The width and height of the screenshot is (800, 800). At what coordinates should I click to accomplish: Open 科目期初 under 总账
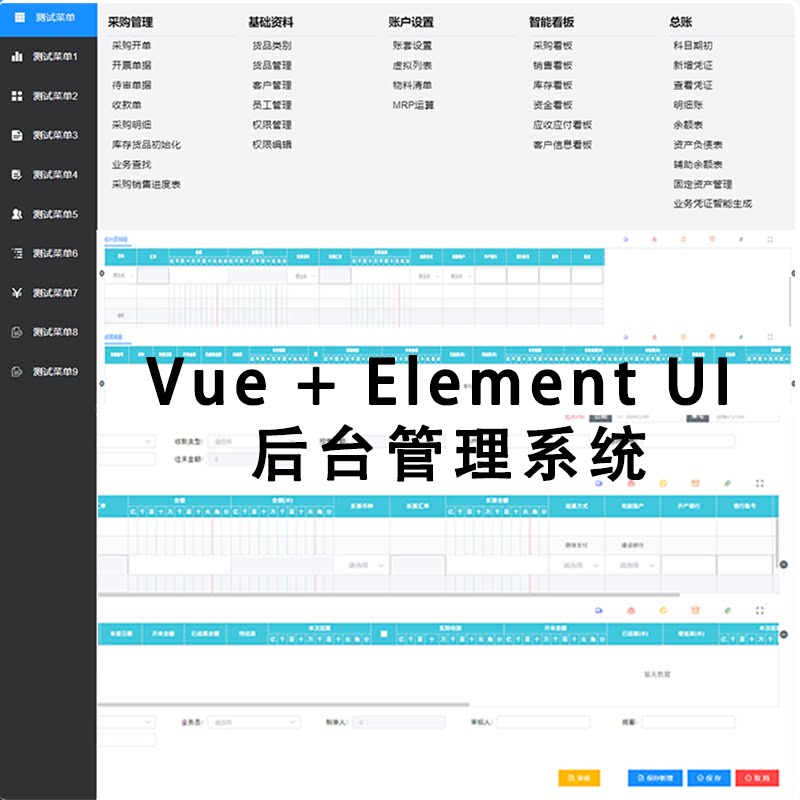[x=693, y=45]
